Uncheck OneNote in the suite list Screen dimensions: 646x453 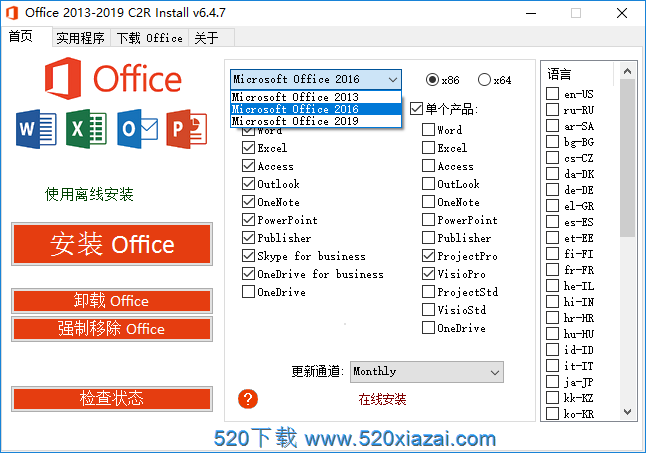(248, 201)
